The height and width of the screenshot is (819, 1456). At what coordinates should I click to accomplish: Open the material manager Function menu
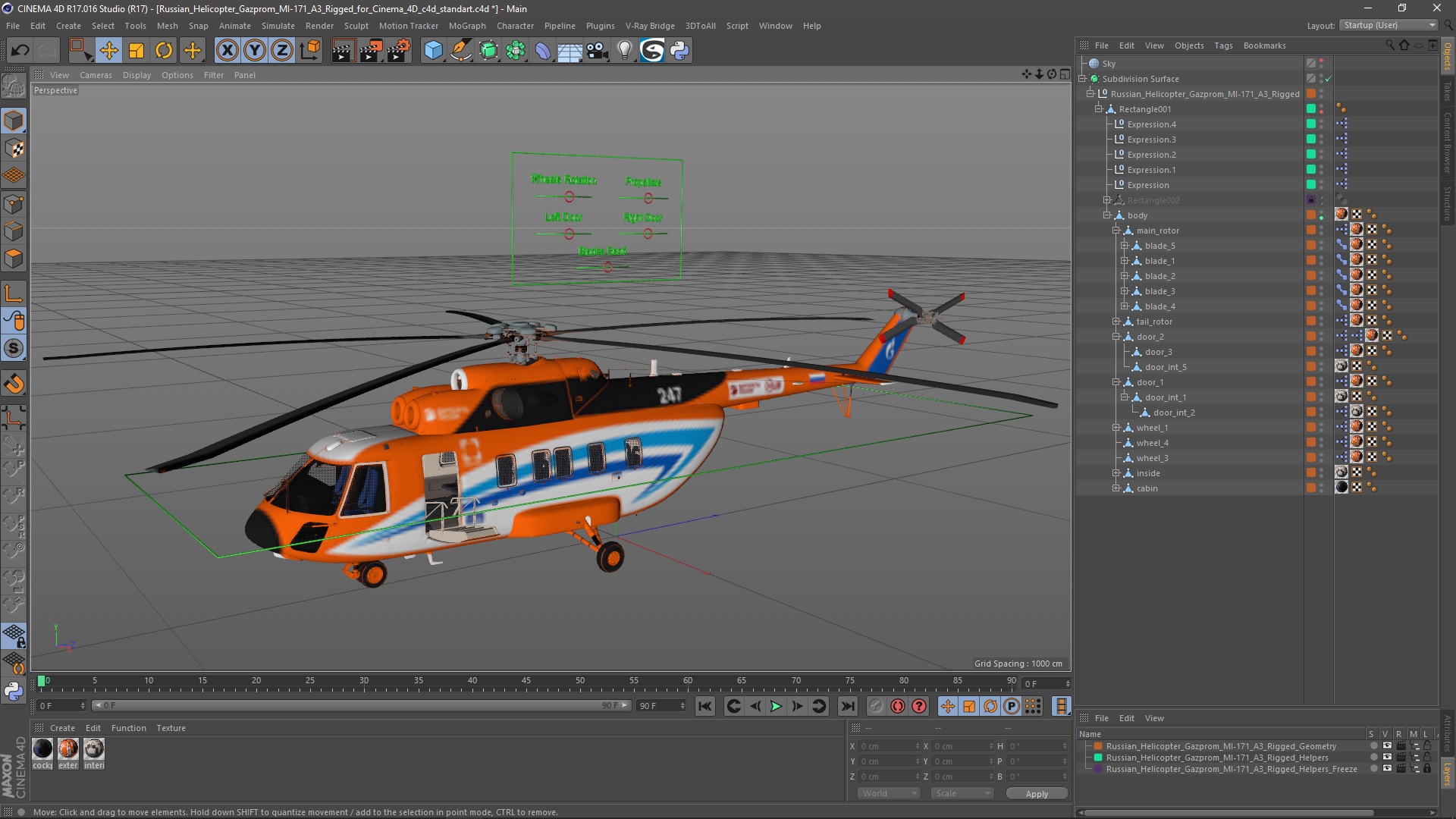(128, 728)
